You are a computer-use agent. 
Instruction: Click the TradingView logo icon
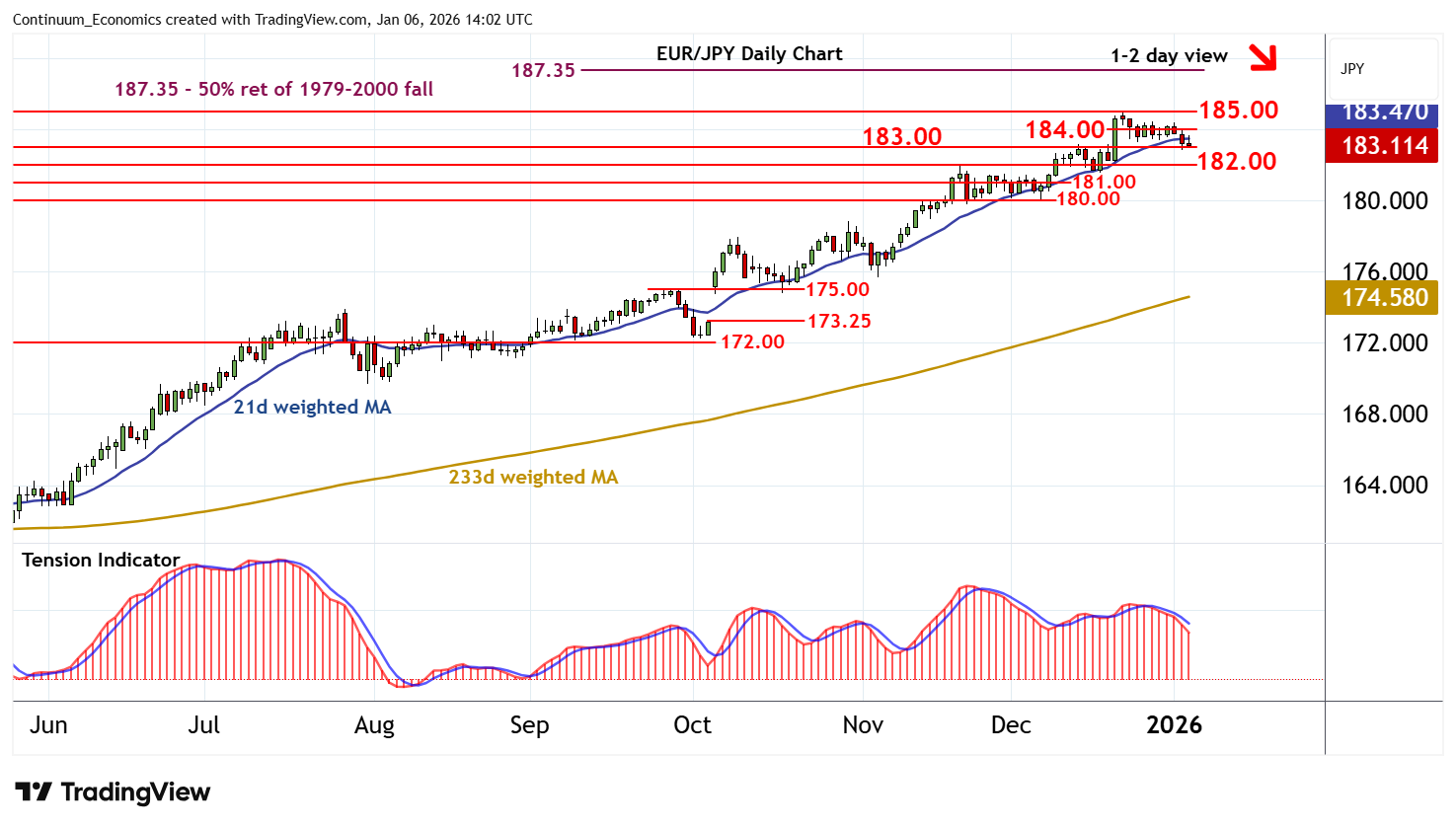pyautogui.click(x=34, y=792)
